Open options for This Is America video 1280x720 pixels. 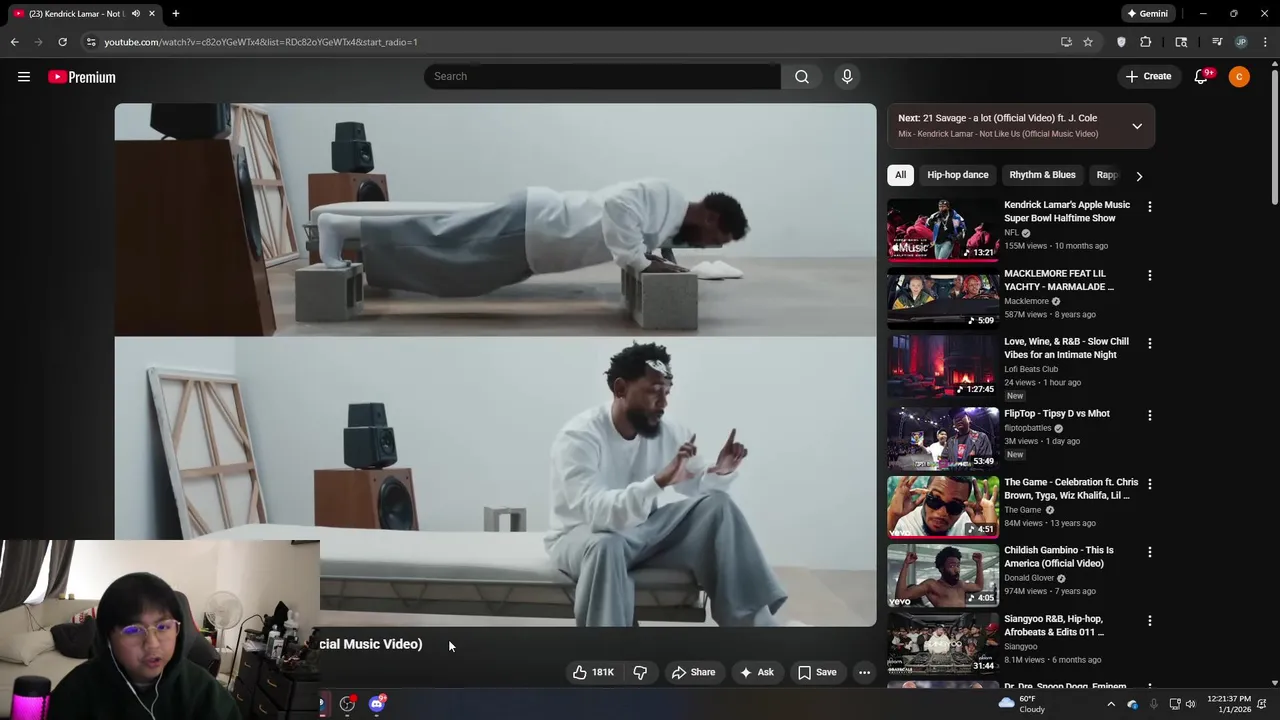pos(1150,552)
